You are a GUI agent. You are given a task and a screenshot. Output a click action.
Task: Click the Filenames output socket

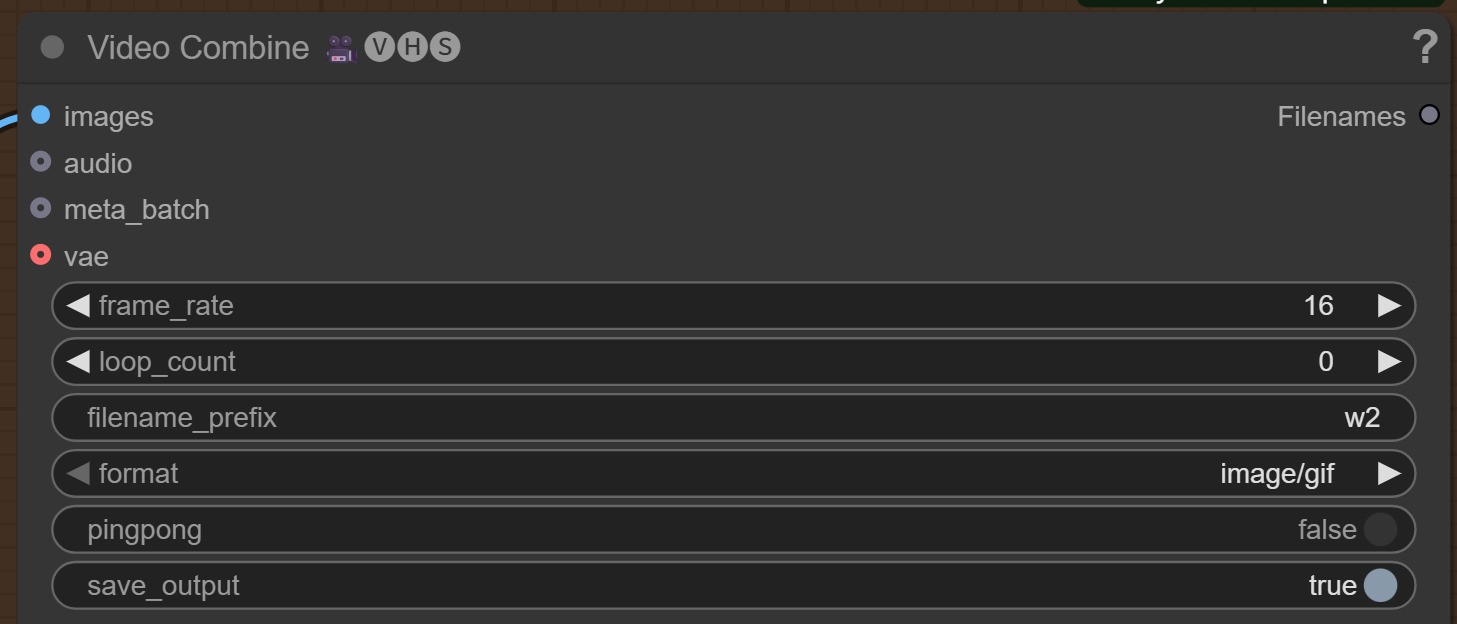pyautogui.click(x=1429, y=115)
